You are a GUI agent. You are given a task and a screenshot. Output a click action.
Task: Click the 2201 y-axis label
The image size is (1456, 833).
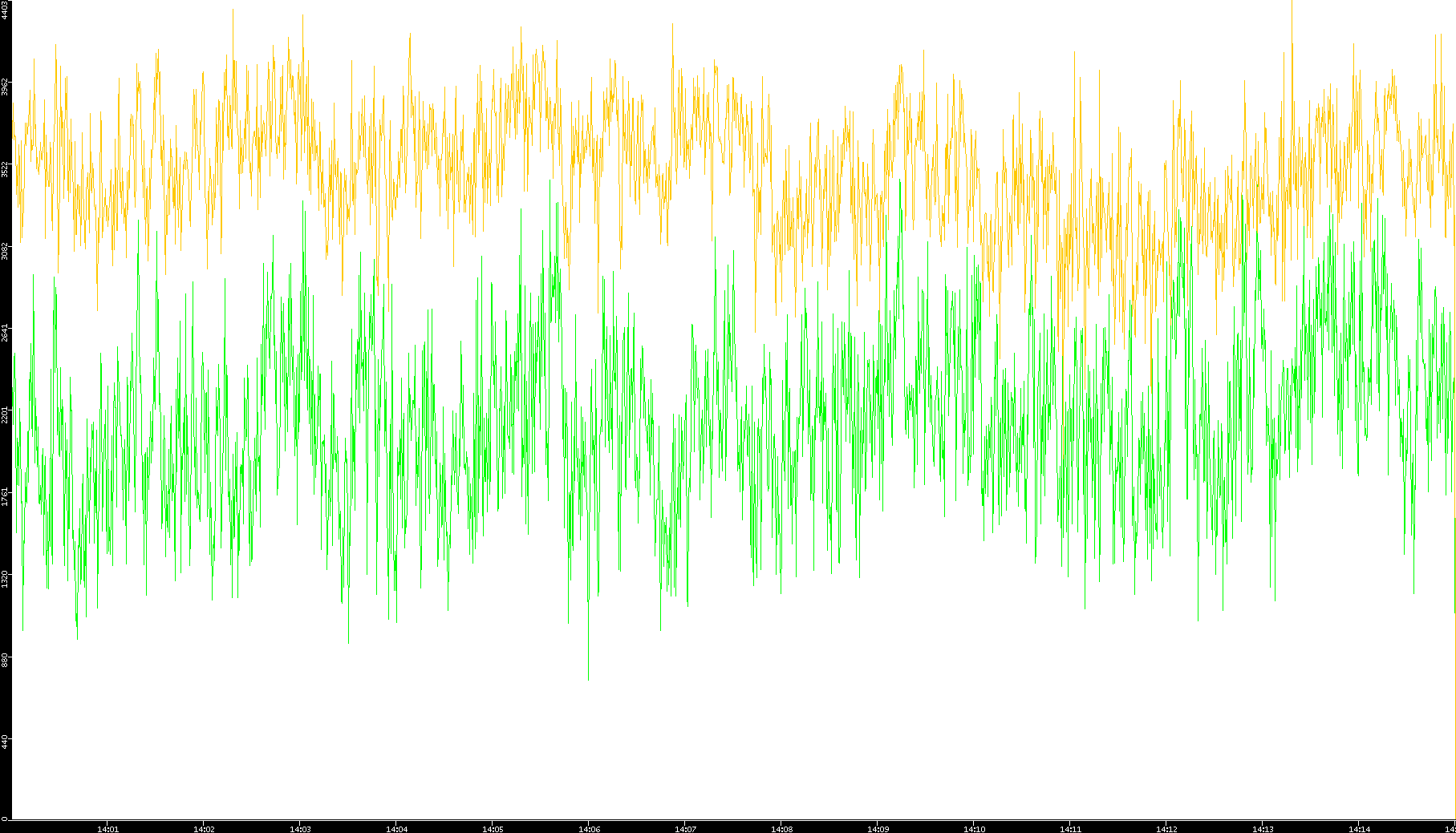[x=6, y=414]
